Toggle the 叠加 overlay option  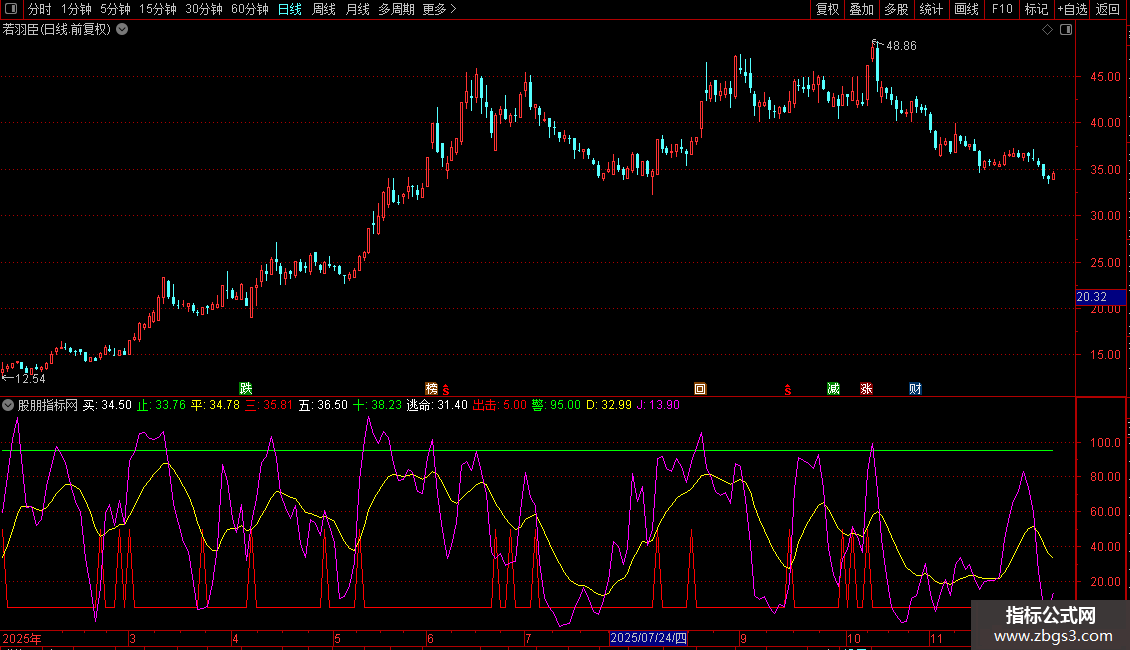861,9
